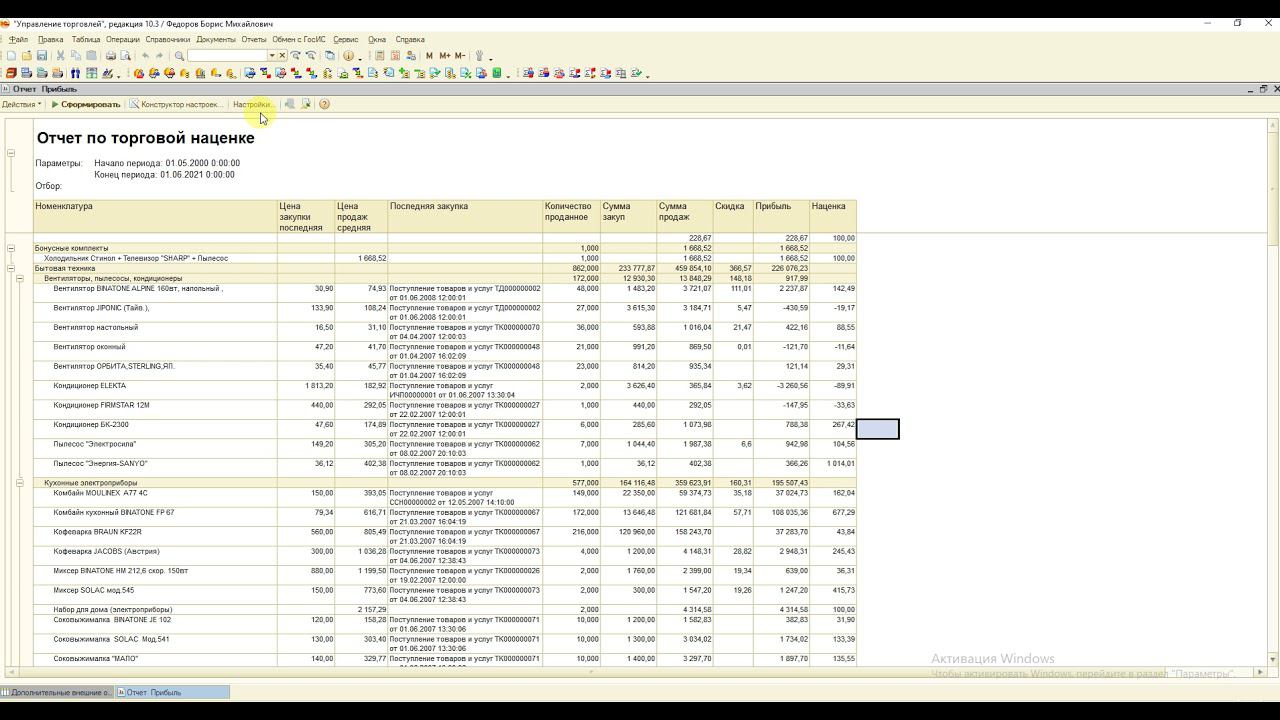Open help with the question mark icon
1280x720 pixels.
[x=324, y=104]
